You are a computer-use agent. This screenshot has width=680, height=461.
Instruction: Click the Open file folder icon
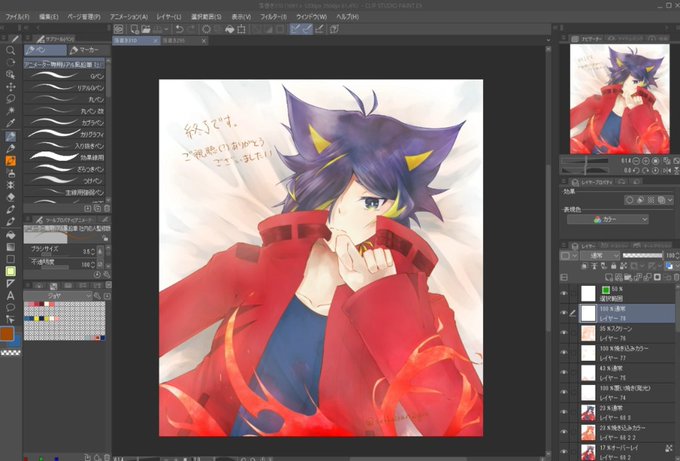(x=146, y=29)
